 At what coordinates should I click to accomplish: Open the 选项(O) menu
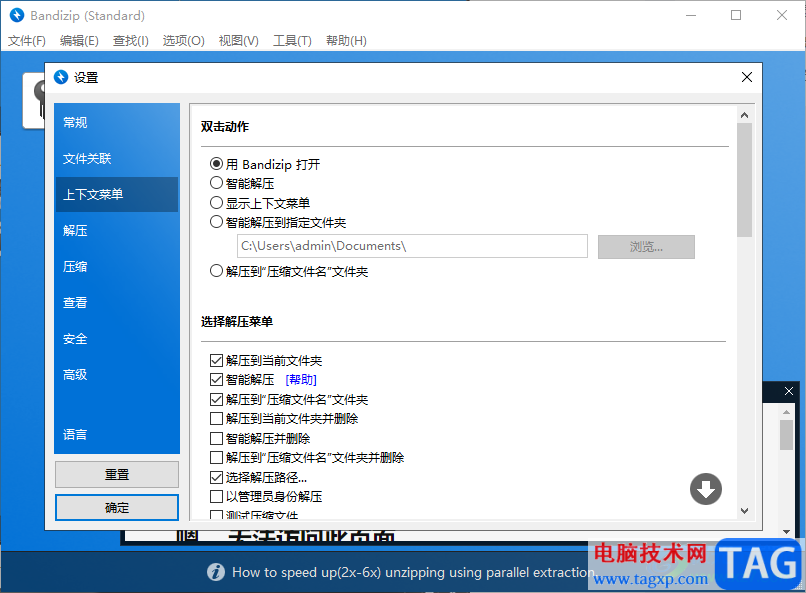[x=184, y=41]
